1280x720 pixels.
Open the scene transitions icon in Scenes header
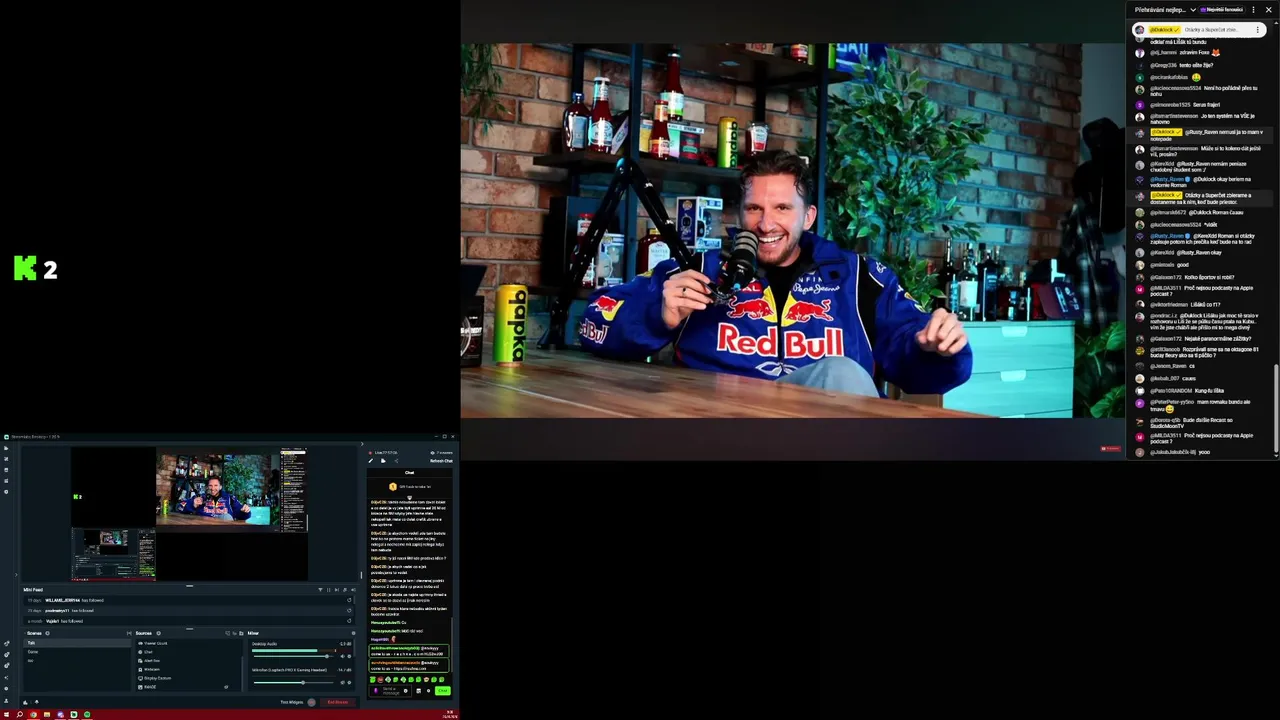coord(129,633)
